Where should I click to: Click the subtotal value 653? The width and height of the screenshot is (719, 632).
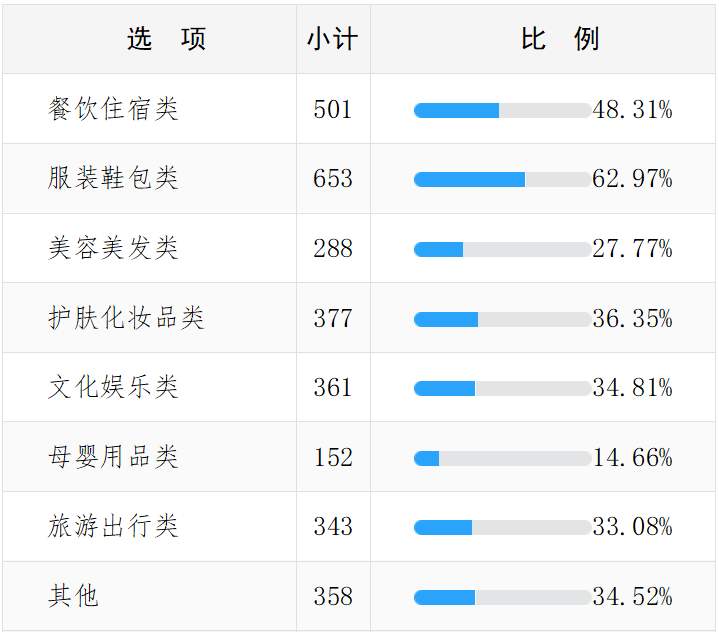point(333,178)
